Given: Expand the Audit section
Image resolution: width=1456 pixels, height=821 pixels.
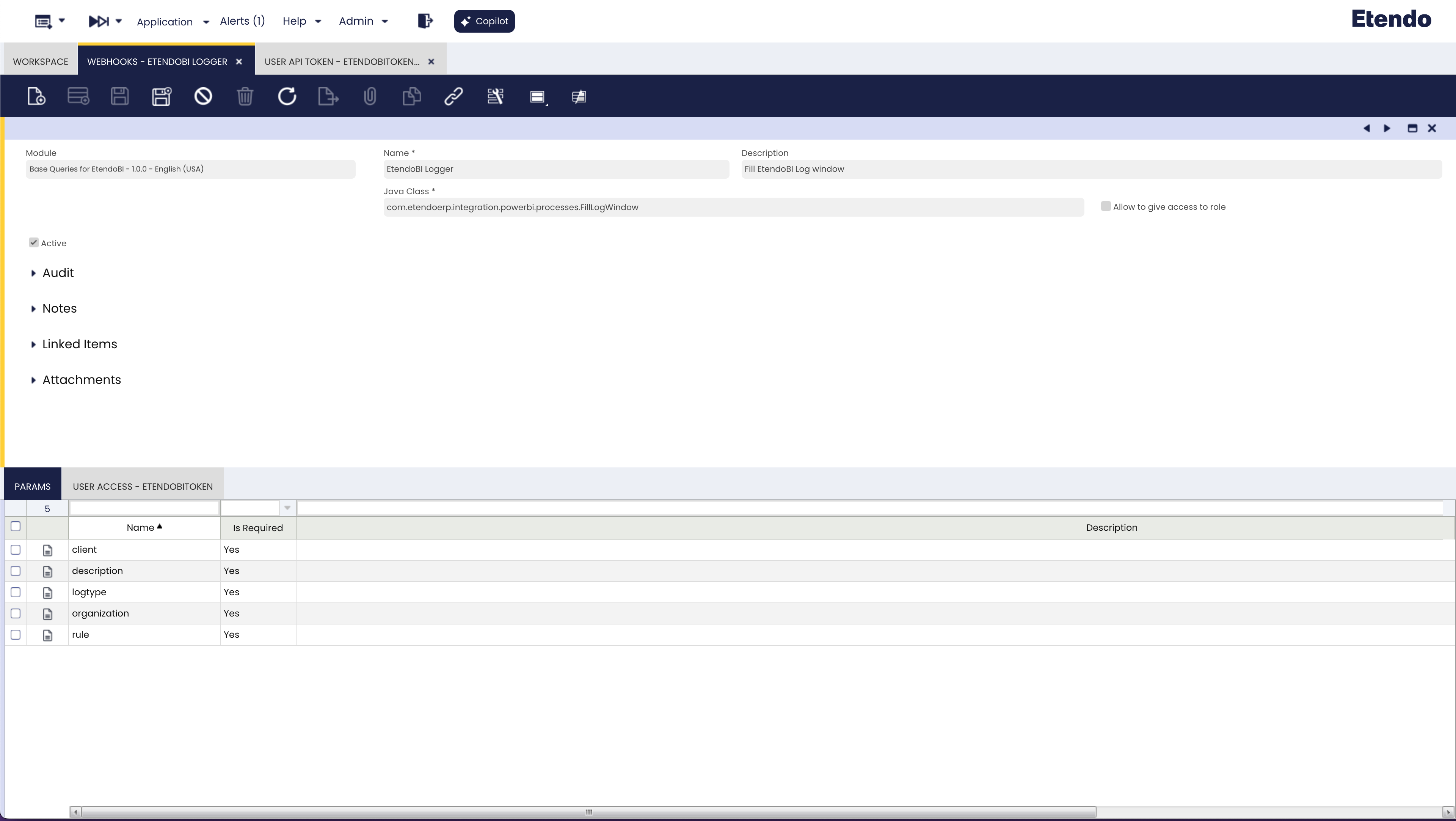Looking at the screenshot, I should pos(52,272).
